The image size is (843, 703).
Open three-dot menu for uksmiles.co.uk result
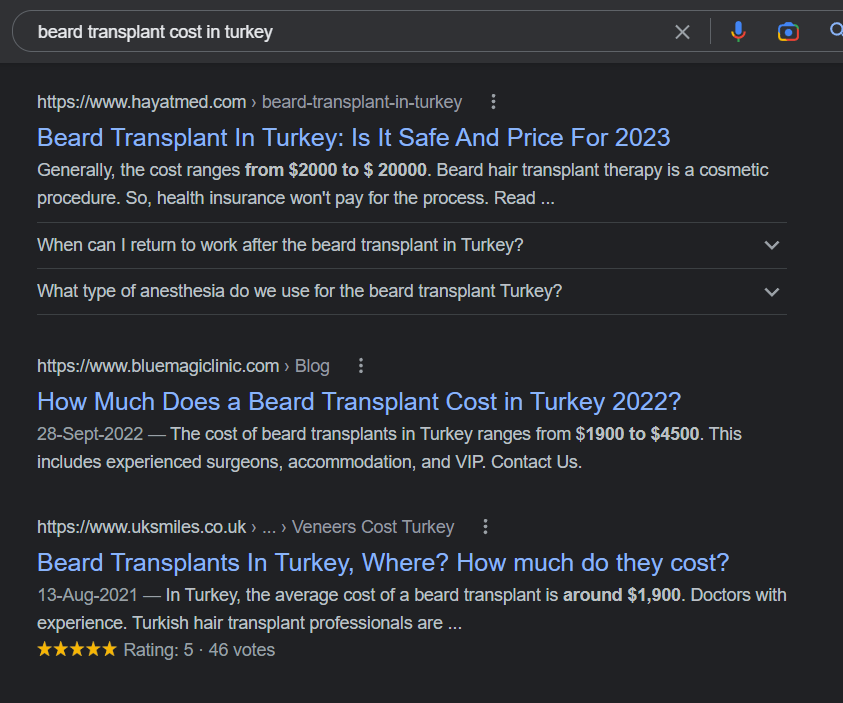pyautogui.click(x=486, y=527)
